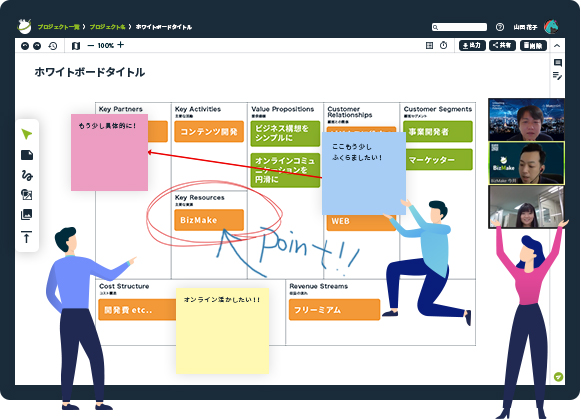Select the bottom video tile of the woman
Image resolution: width=581 pixels, height=419 pixels.
tap(527, 206)
